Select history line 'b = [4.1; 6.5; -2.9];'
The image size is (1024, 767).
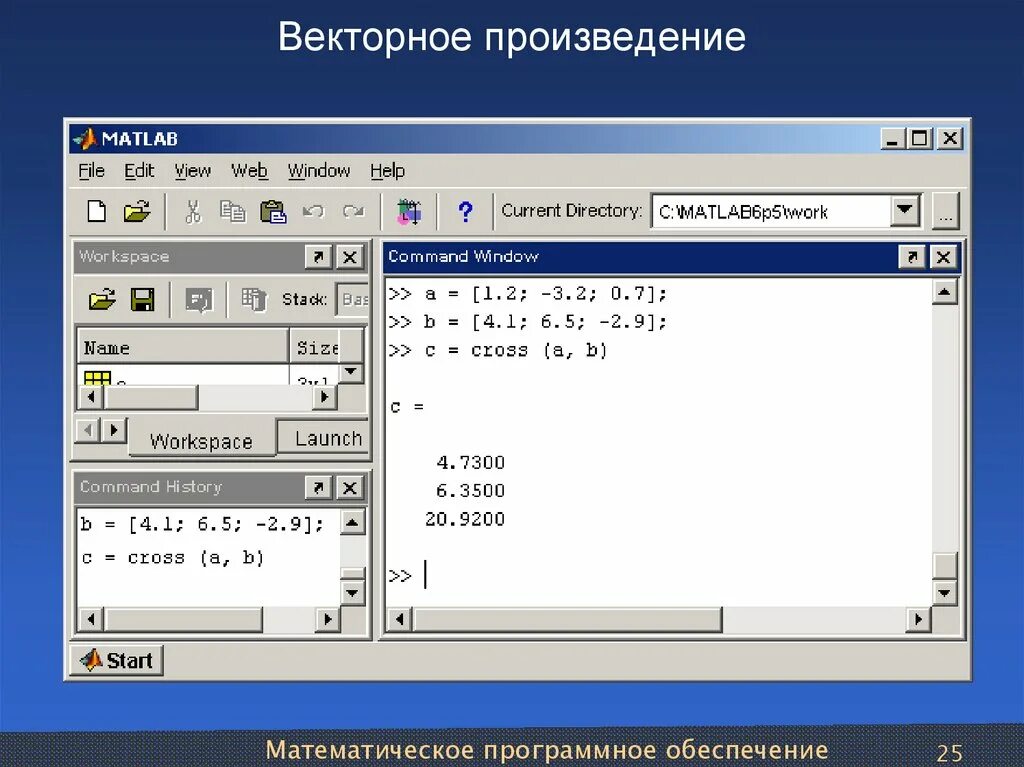[202, 524]
